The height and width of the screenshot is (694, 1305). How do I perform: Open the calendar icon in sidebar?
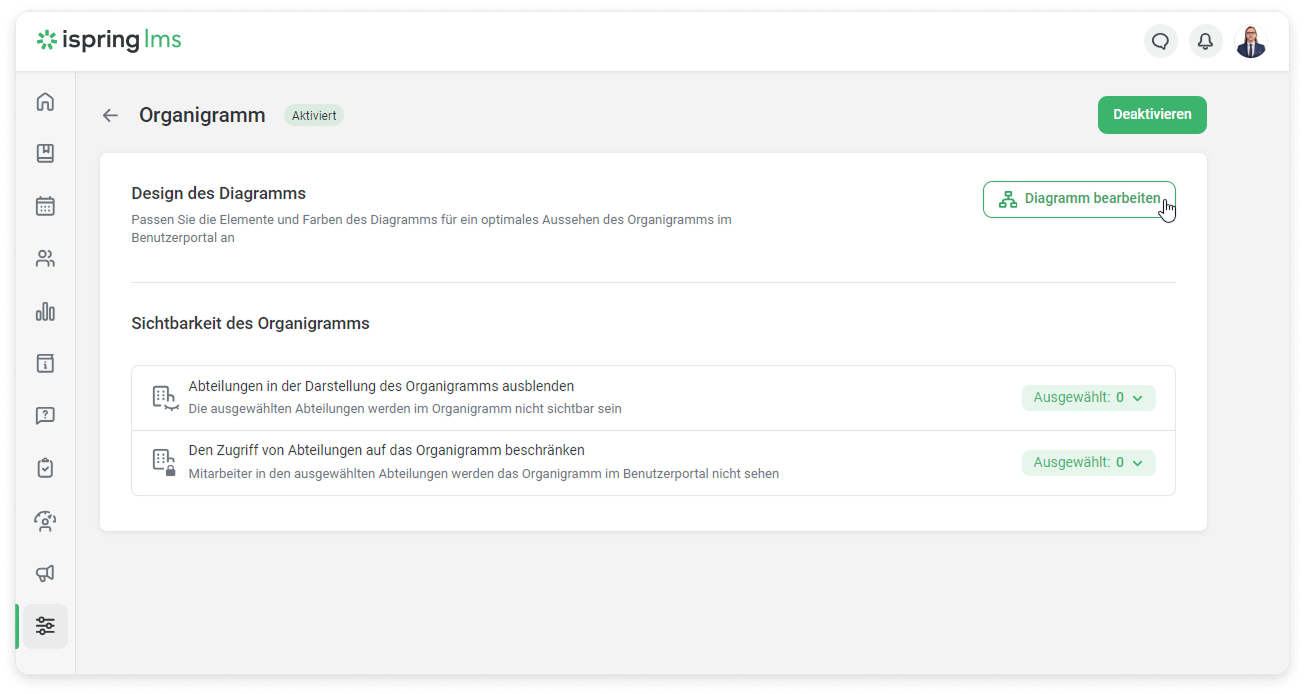click(x=45, y=206)
